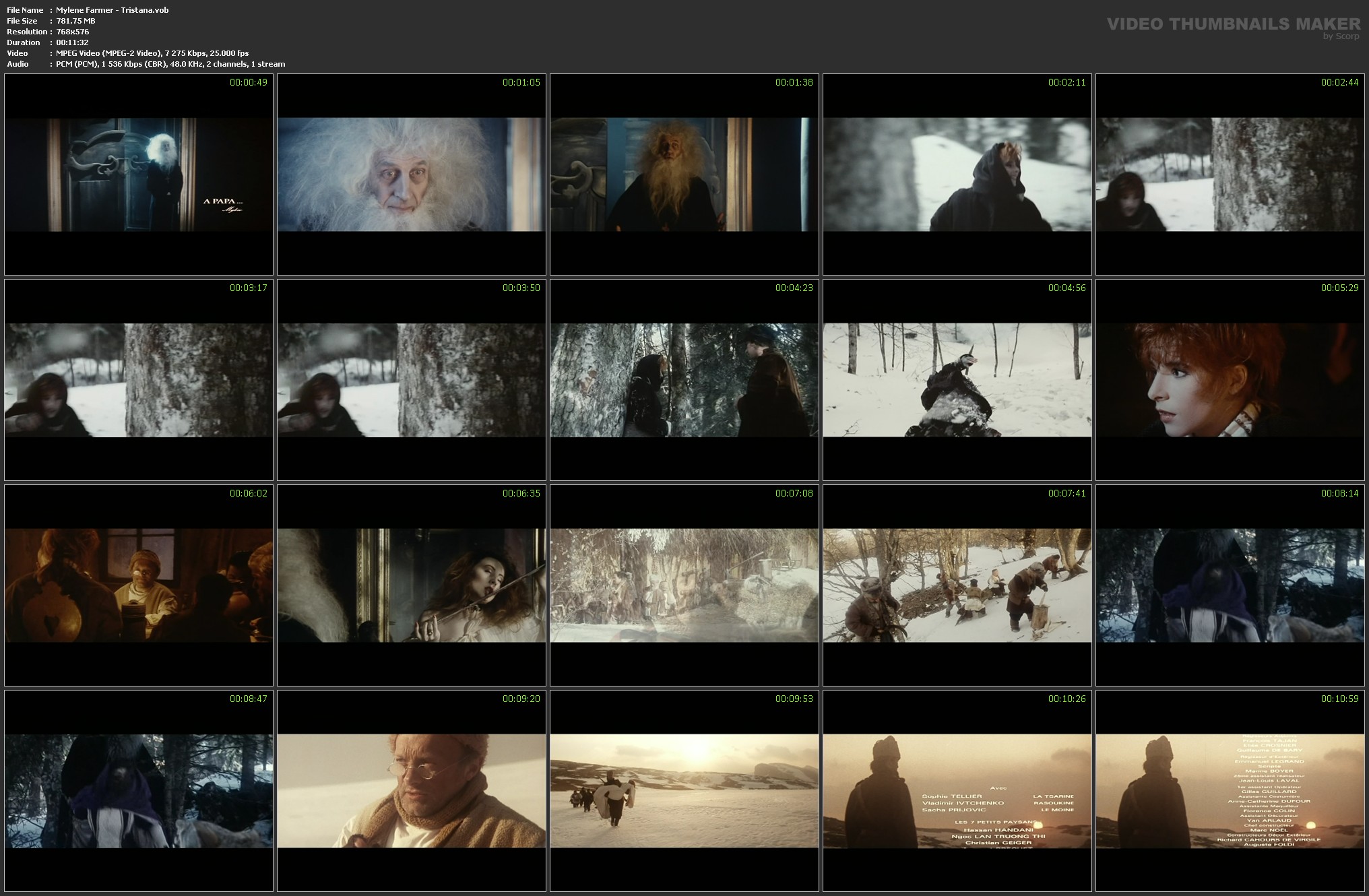Select the thumbnail at 00:02:44
Screen dimensions: 1369x896
(x=1230, y=174)
